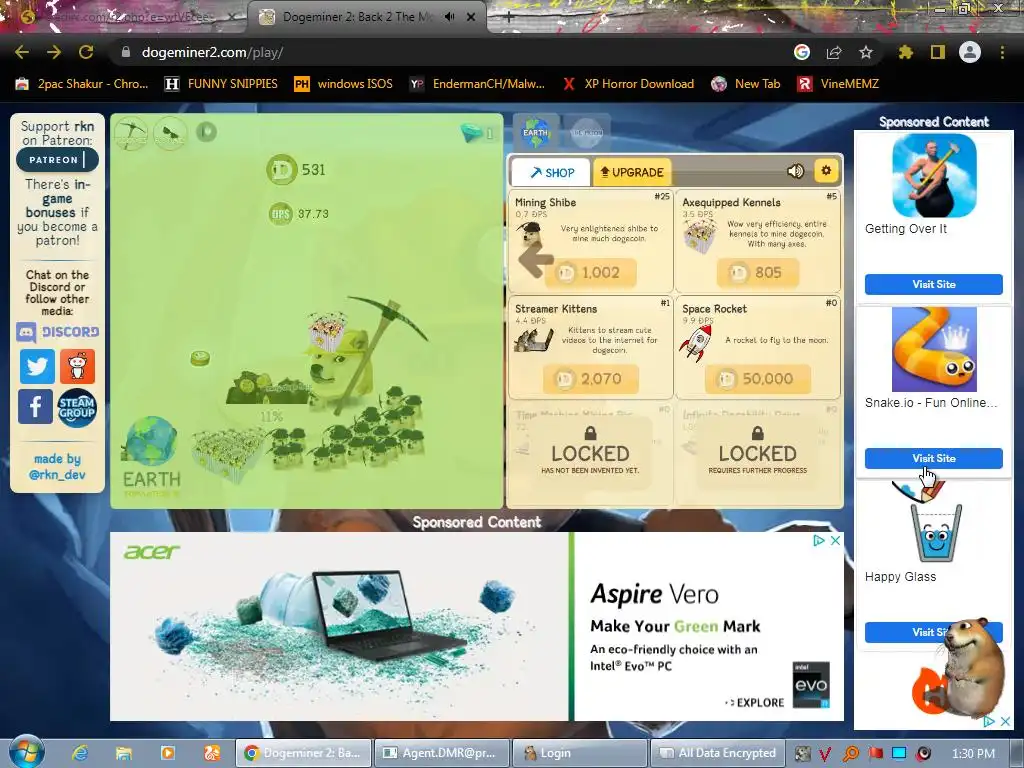Open the VineMEMZ bookmark

839,84
